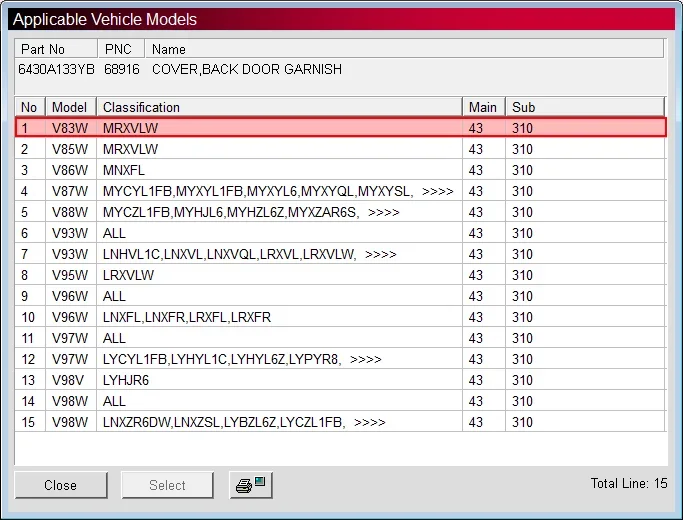Select model V87W in row 4
The width and height of the screenshot is (683, 520).
coord(70,191)
